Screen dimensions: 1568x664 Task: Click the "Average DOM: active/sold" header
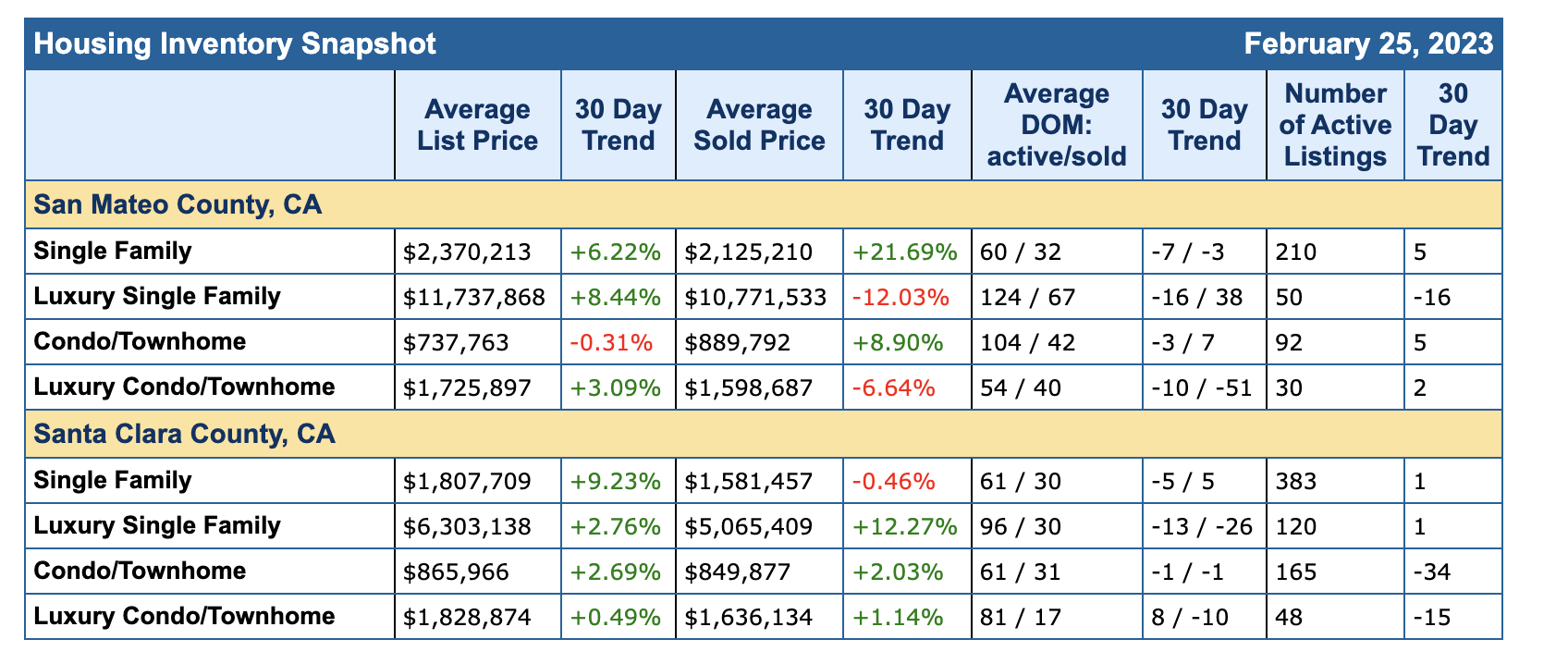[x=1057, y=125]
